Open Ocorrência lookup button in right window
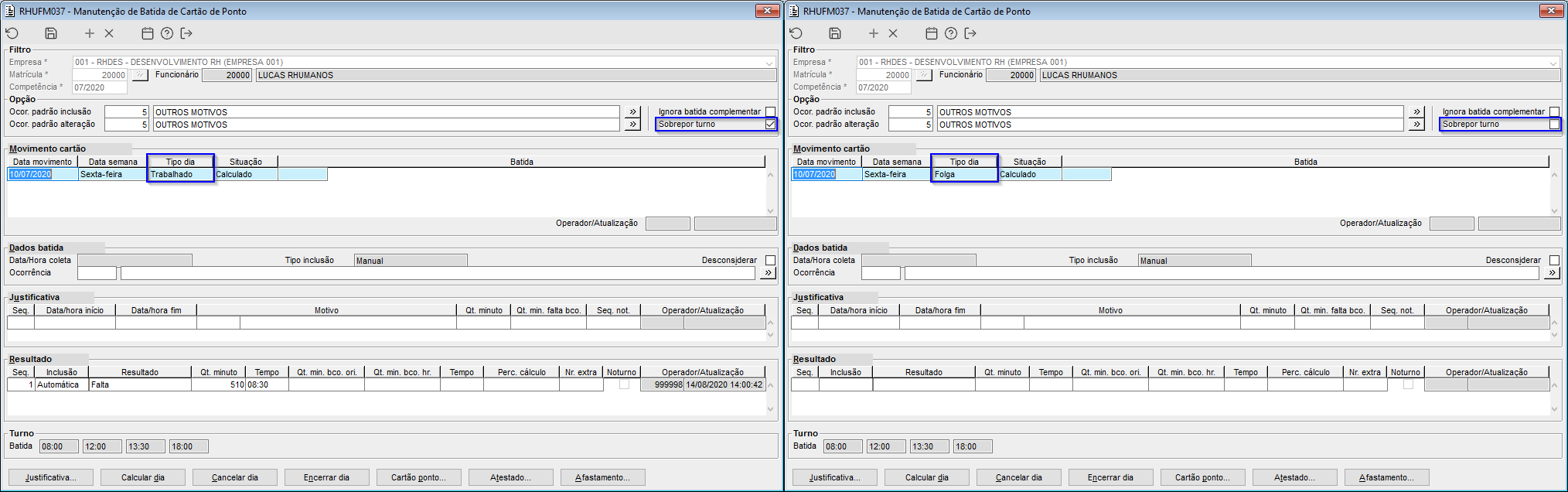Image resolution: width=1568 pixels, height=492 pixels. coord(1552,273)
